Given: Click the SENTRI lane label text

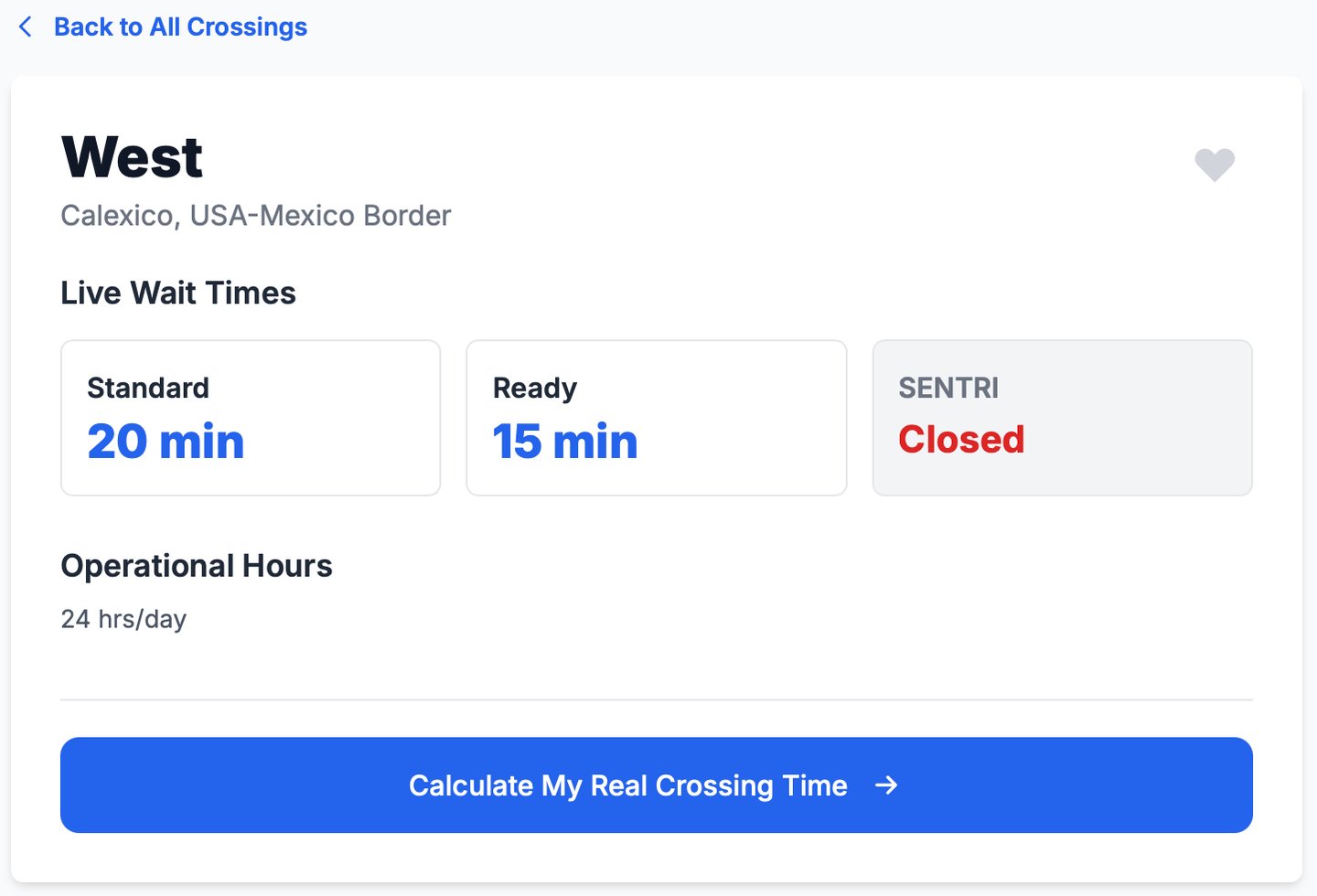Looking at the screenshot, I should (x=948, y=388).
